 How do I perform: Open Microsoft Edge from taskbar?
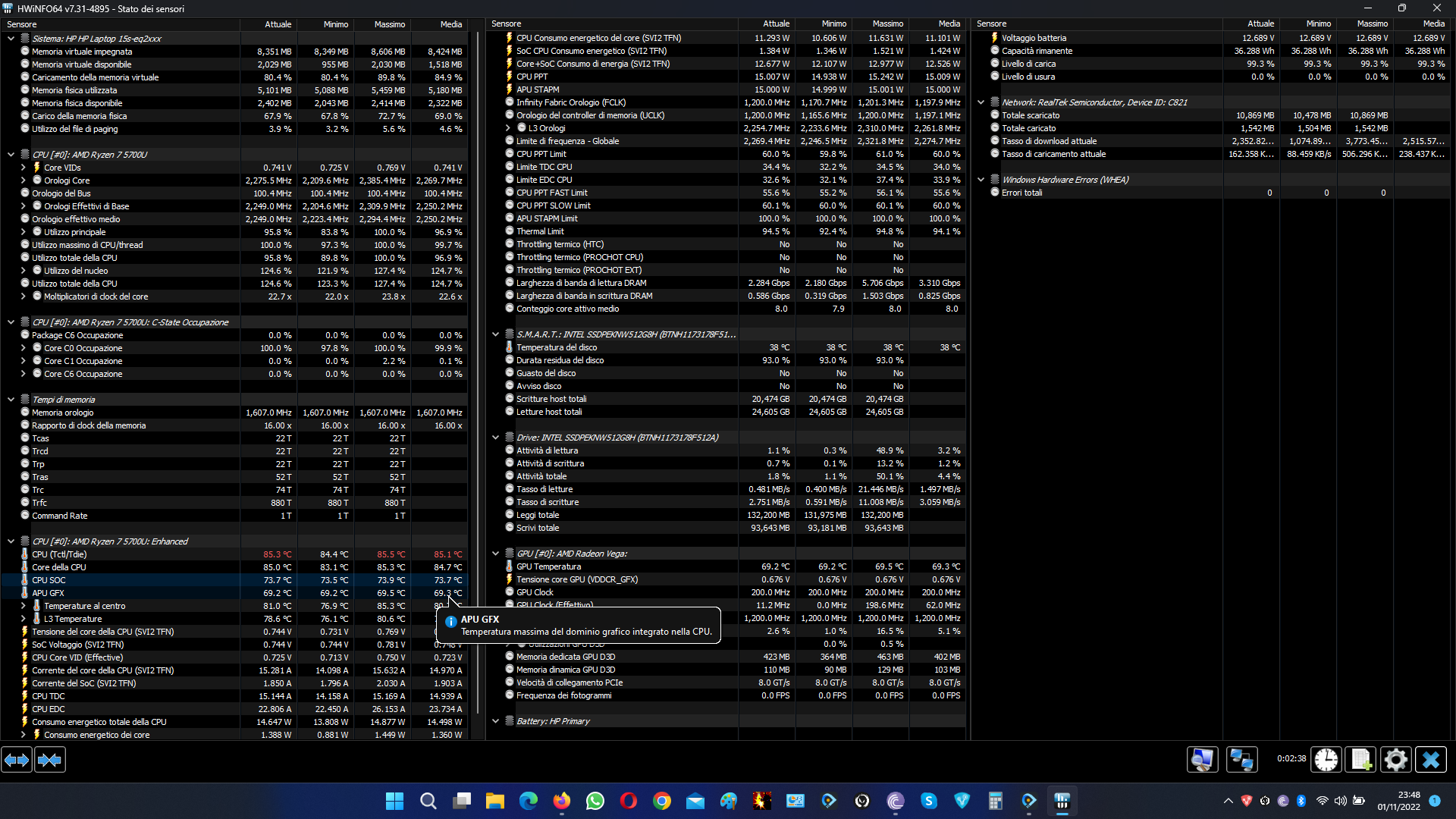coord(529,801)
